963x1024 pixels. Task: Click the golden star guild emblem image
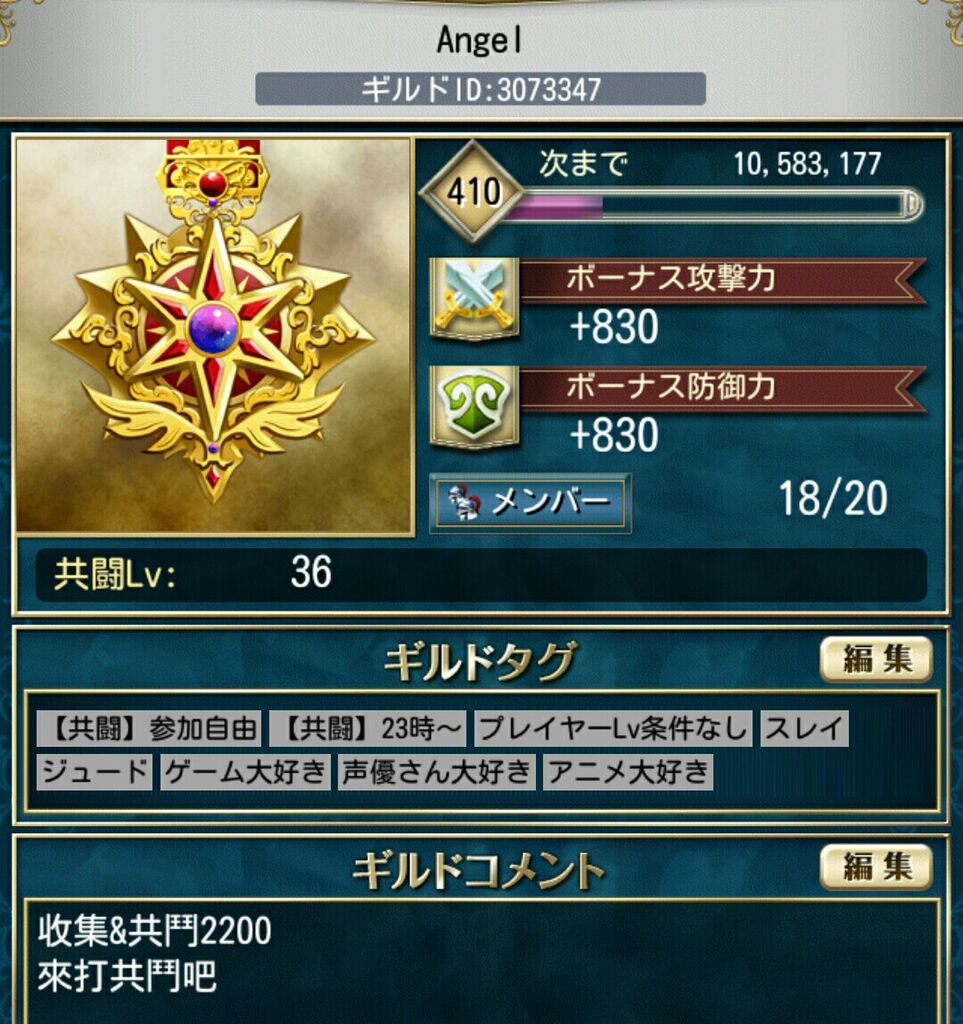pyautogui.click(x=214, y=336)
